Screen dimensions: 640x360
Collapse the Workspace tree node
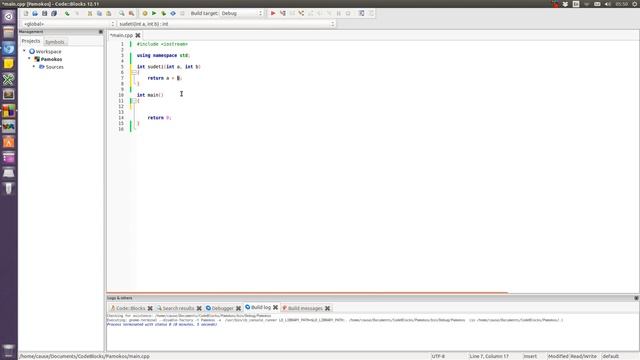point(24,51)
